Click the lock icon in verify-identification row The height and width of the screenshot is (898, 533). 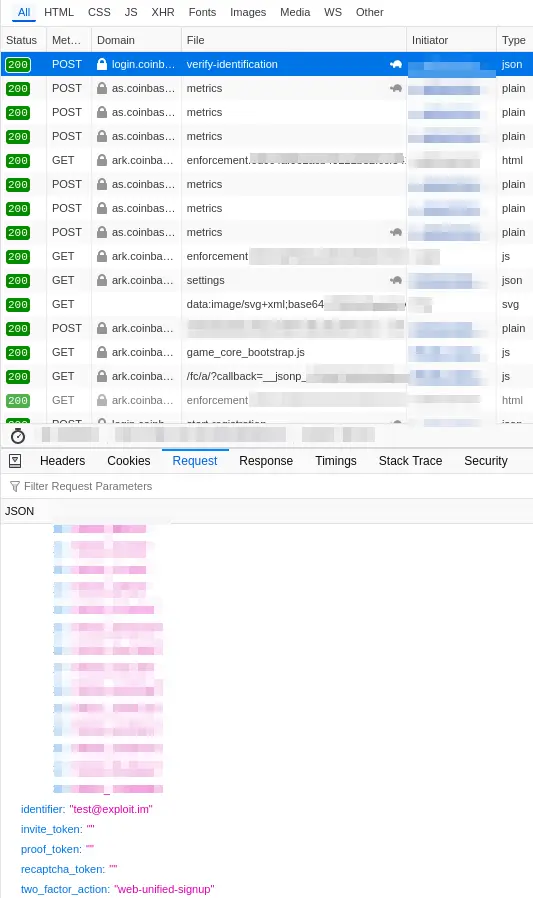click(x=102, y=64)
